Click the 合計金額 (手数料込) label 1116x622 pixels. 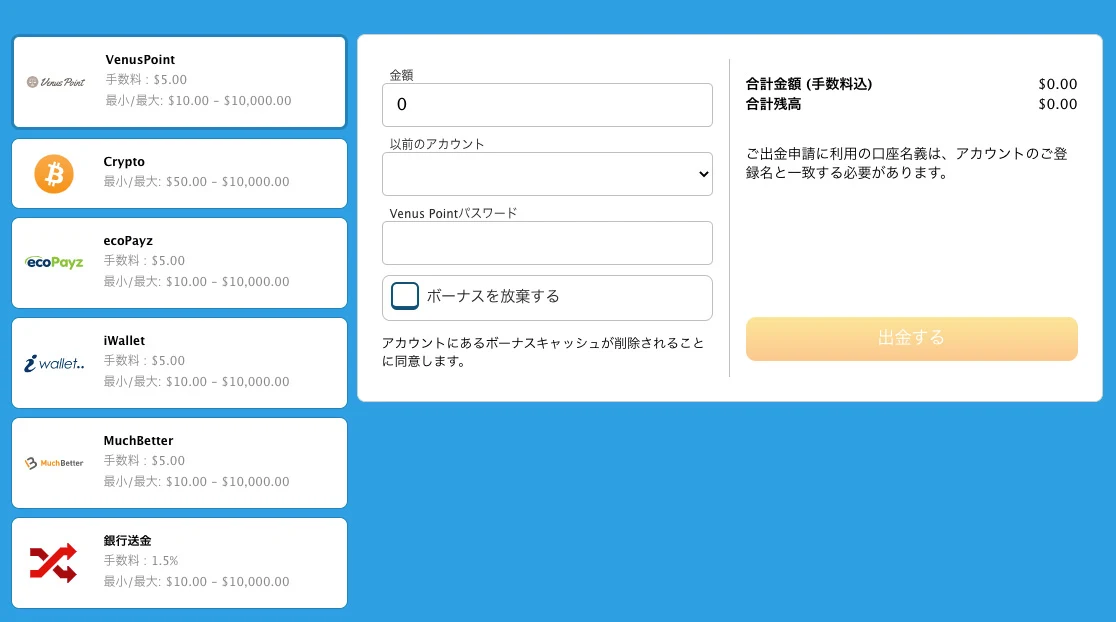(x=809, y=84)
